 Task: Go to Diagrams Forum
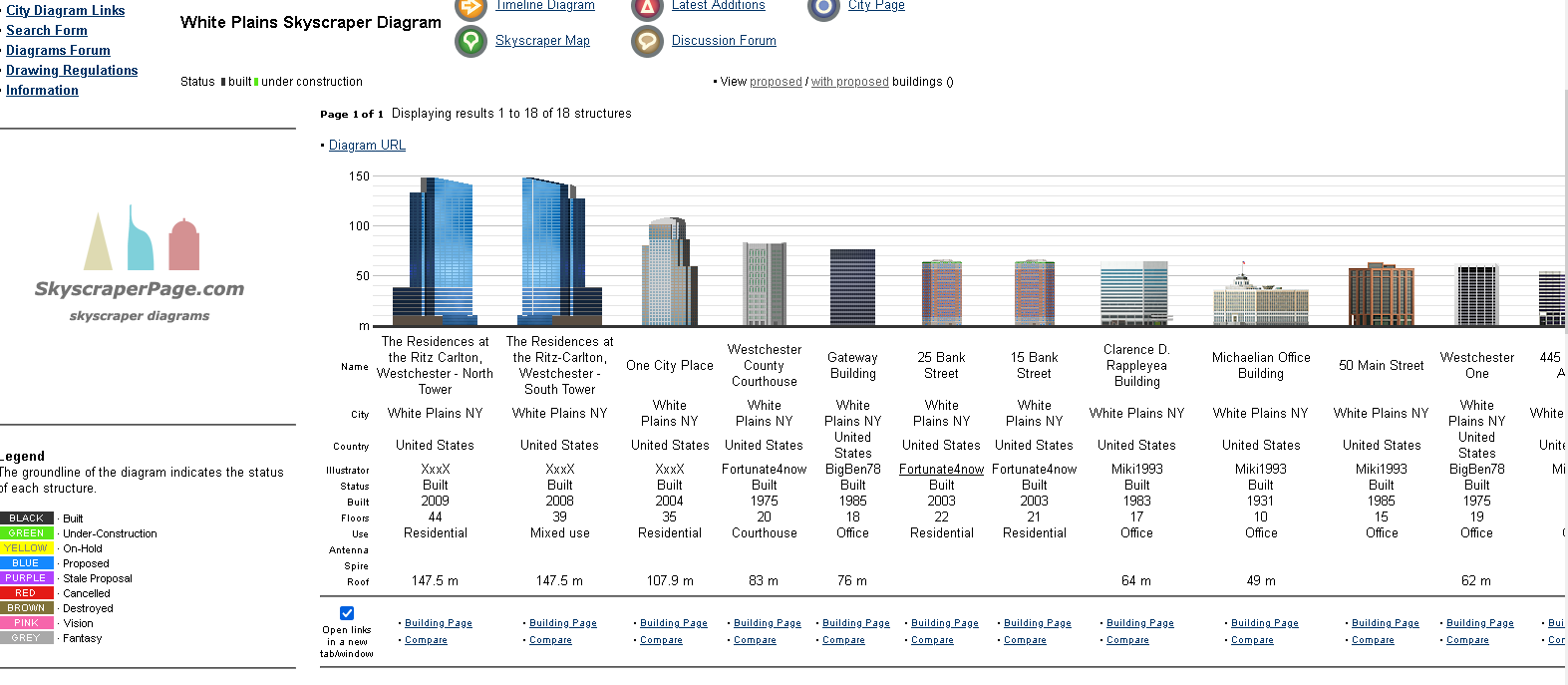click(x=58, y=51)
